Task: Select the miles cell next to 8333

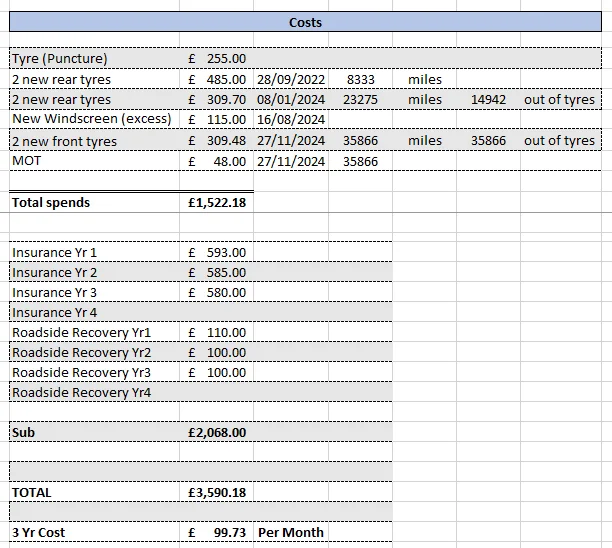Action: click(425, 79)
